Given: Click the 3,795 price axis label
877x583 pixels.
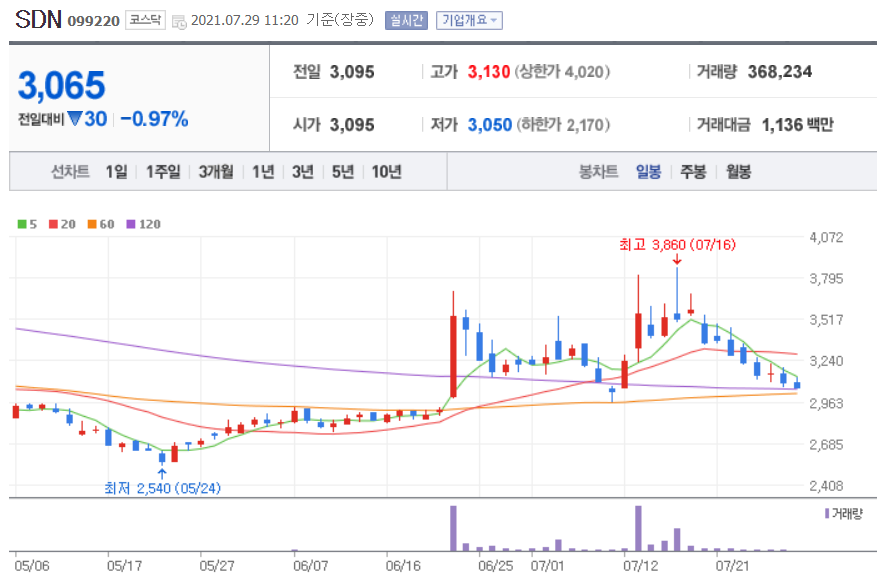Looking at the screenshot, I should pos(826,279).
